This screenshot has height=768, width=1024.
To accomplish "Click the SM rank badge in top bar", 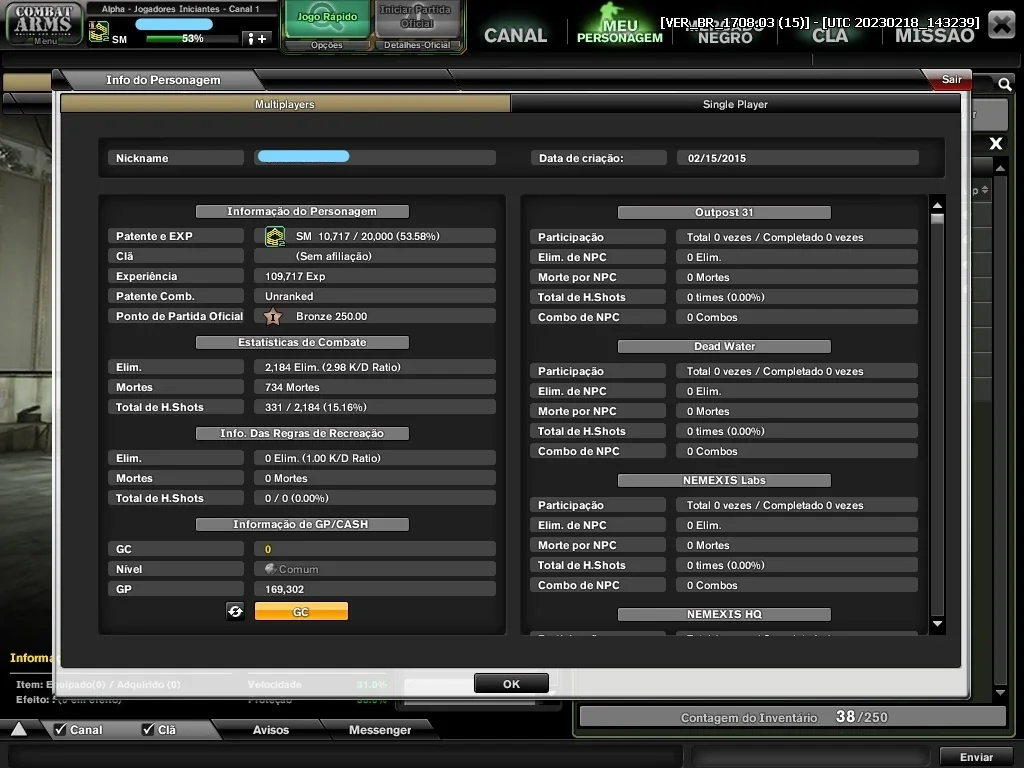I will point(99,32).
